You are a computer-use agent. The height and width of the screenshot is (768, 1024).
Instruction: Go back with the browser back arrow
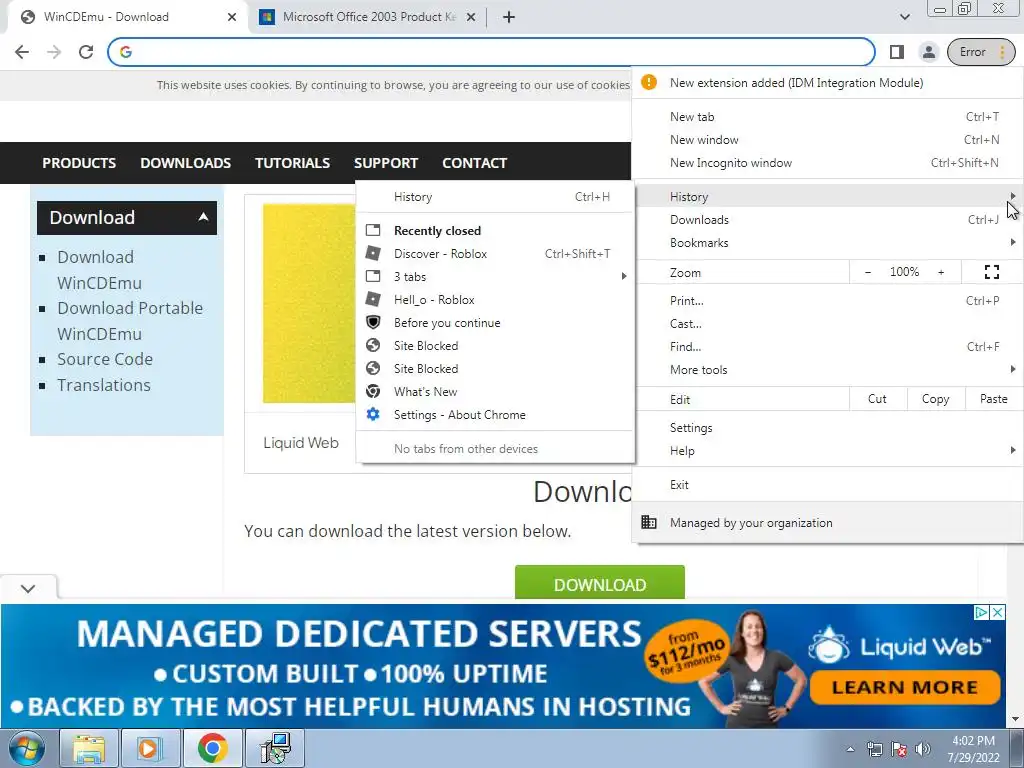tap(22, 52)
